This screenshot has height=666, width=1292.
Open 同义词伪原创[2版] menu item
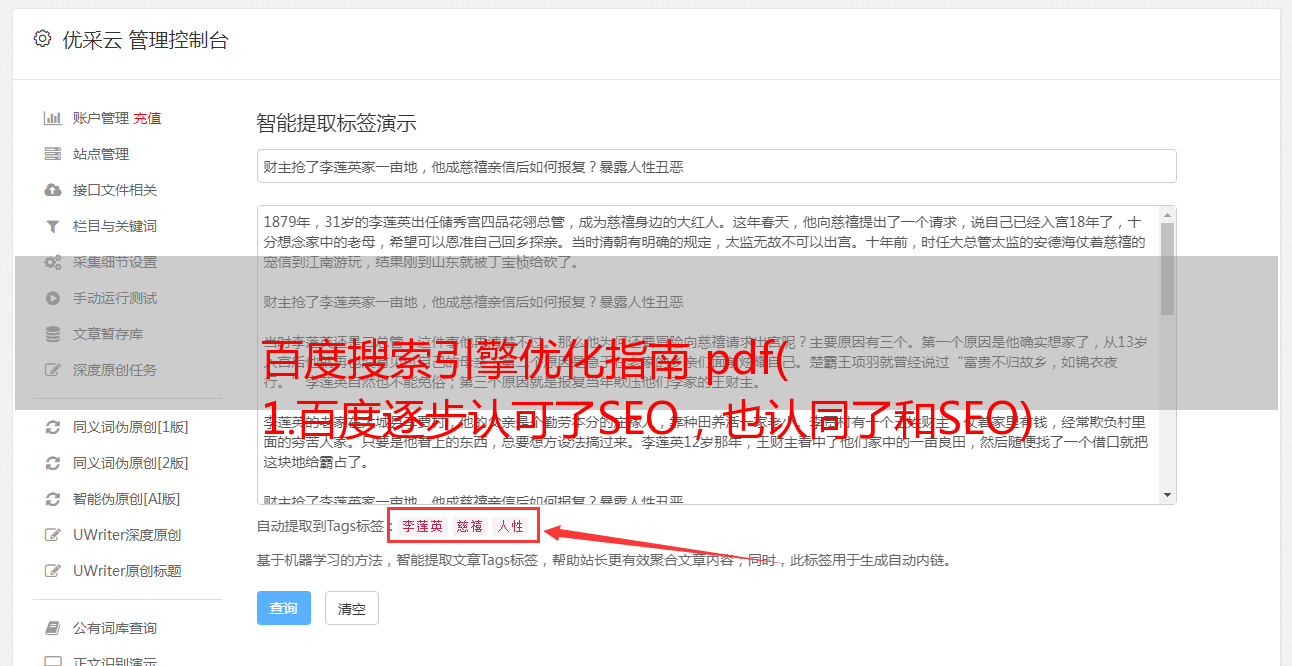[x=130, y=463]
